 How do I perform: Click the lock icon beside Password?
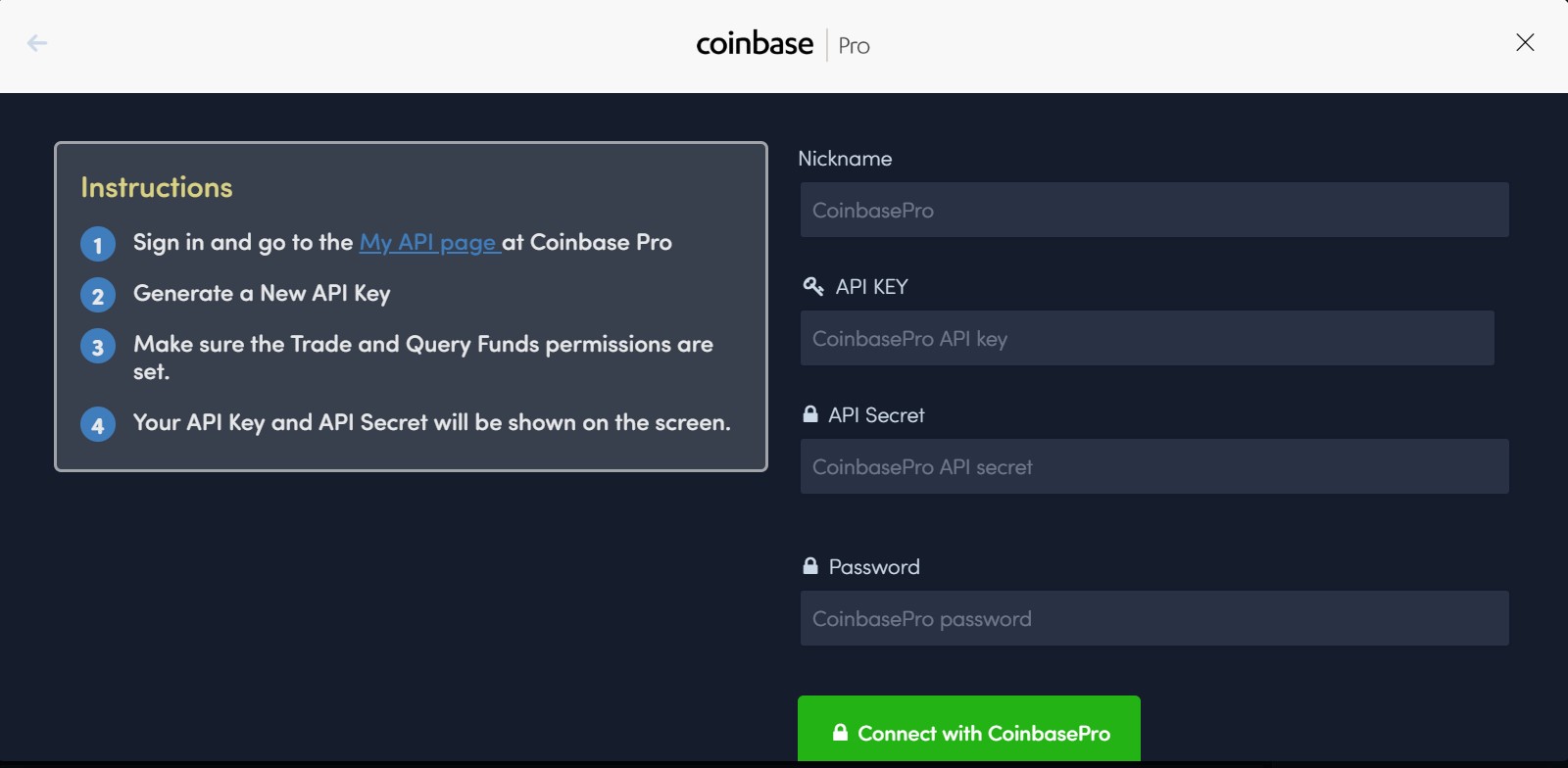coord(810,566)
